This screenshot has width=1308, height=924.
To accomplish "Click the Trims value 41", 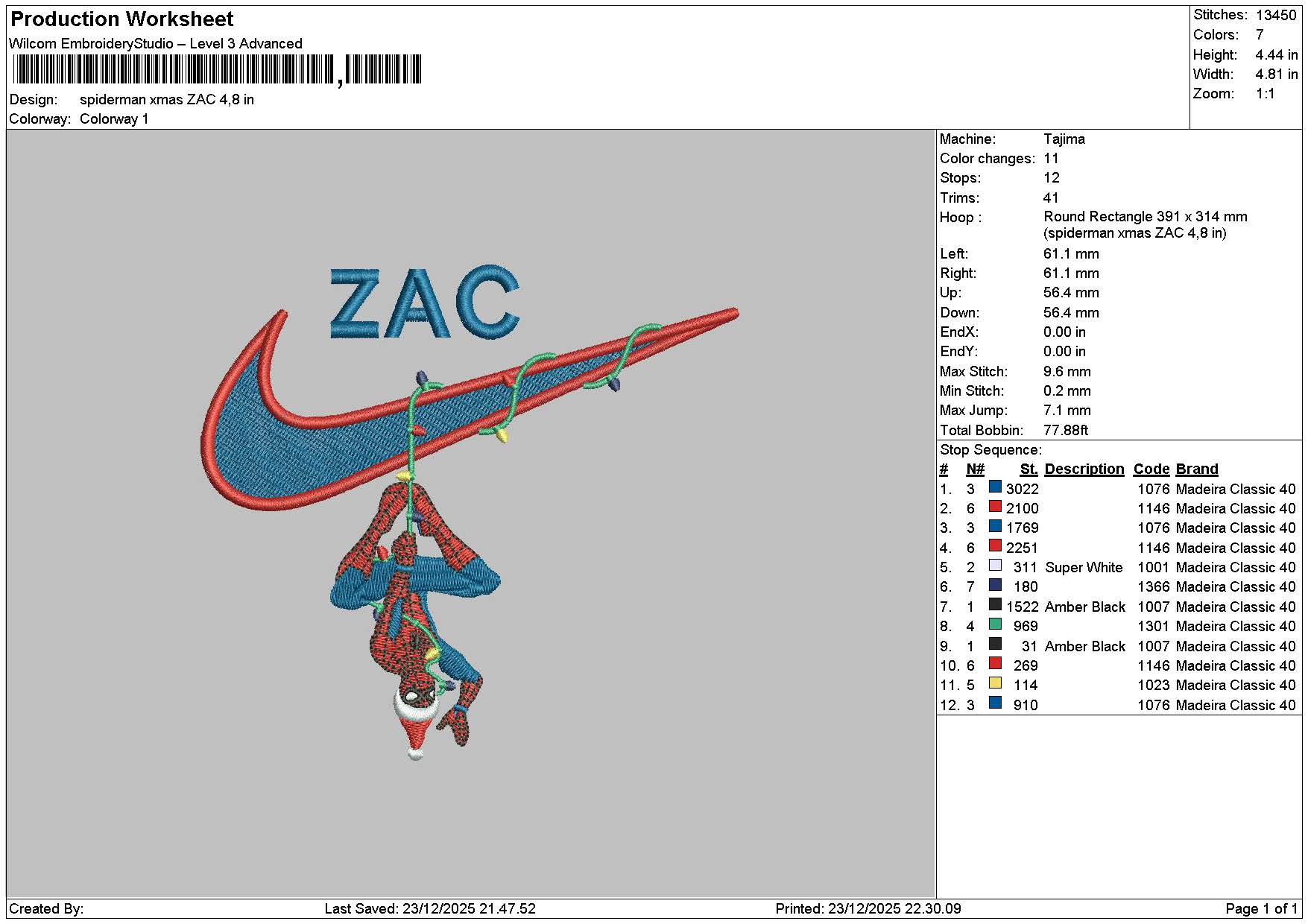I will (x=1051, y=198).
